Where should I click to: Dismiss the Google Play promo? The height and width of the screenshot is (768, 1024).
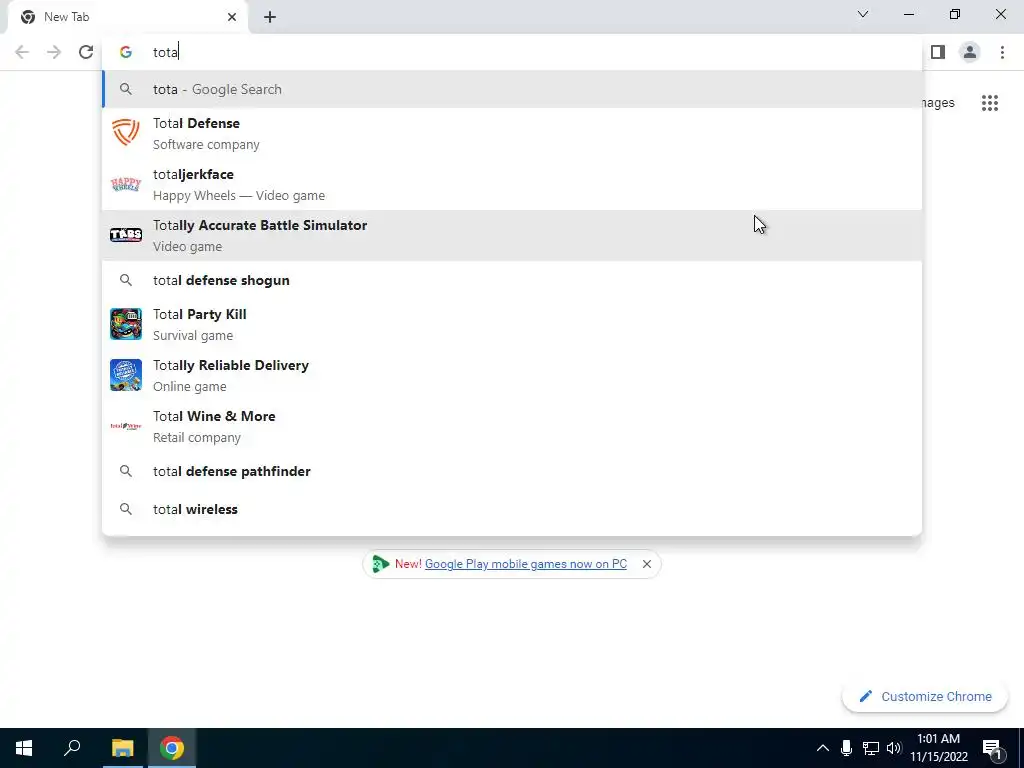point(647,564)
